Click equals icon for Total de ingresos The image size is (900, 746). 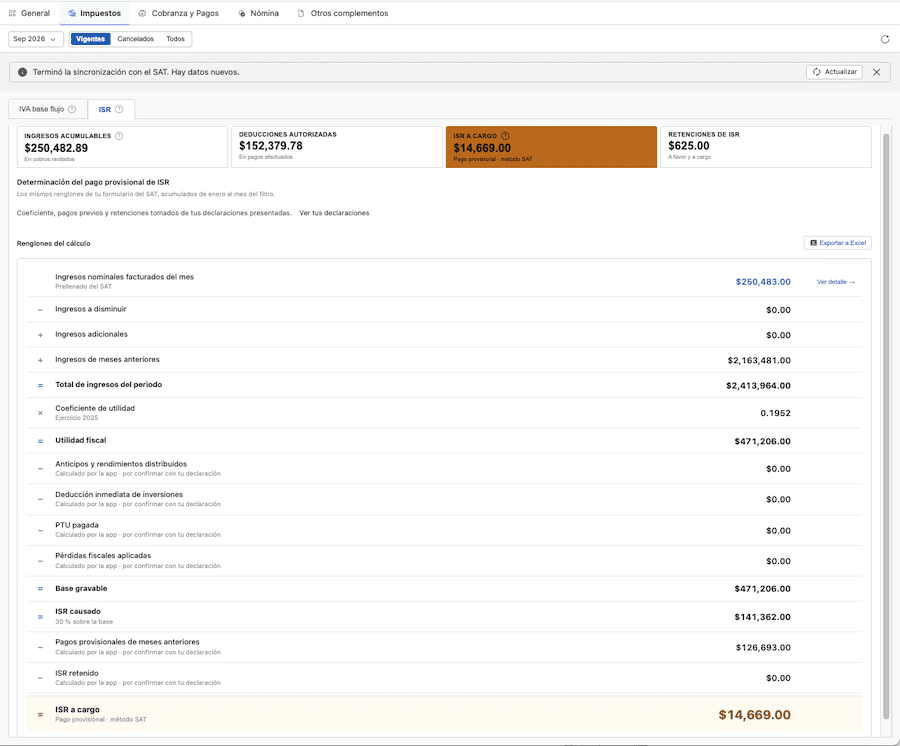[x=40, y=386]
